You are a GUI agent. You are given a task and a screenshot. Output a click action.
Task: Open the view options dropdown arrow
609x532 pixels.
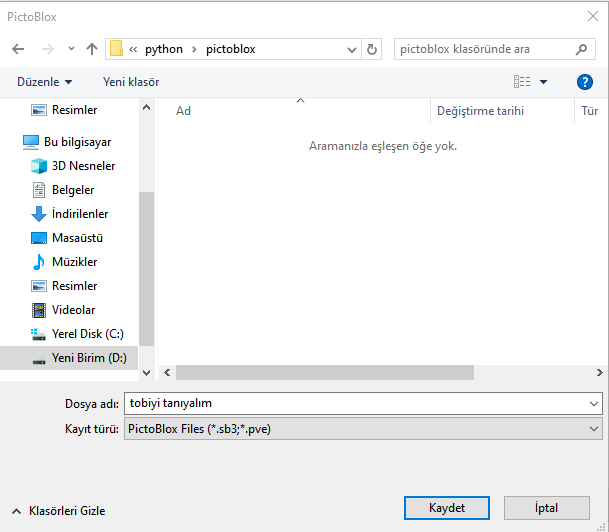click(543, 82)
